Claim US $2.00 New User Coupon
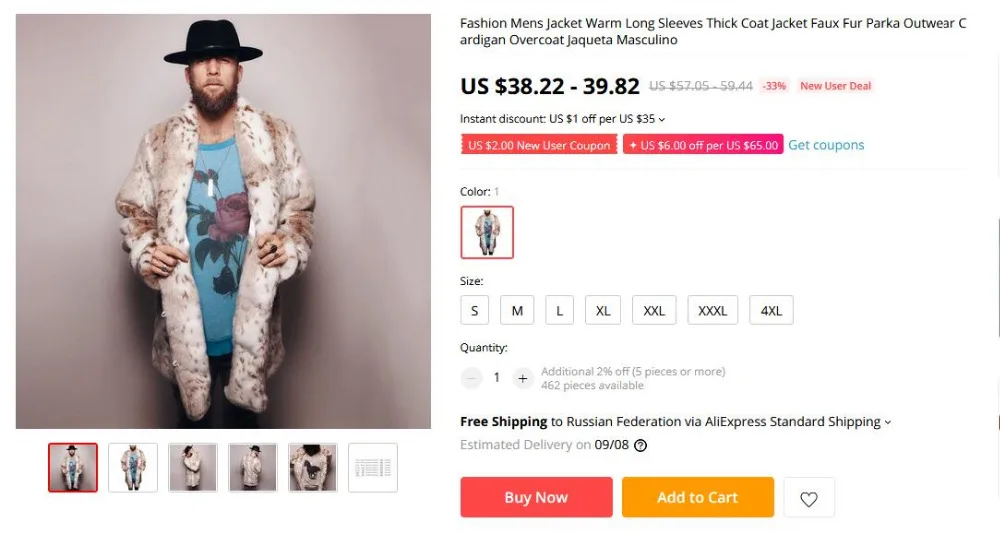Screen dimensions: 1000x534 click(539, 145)
